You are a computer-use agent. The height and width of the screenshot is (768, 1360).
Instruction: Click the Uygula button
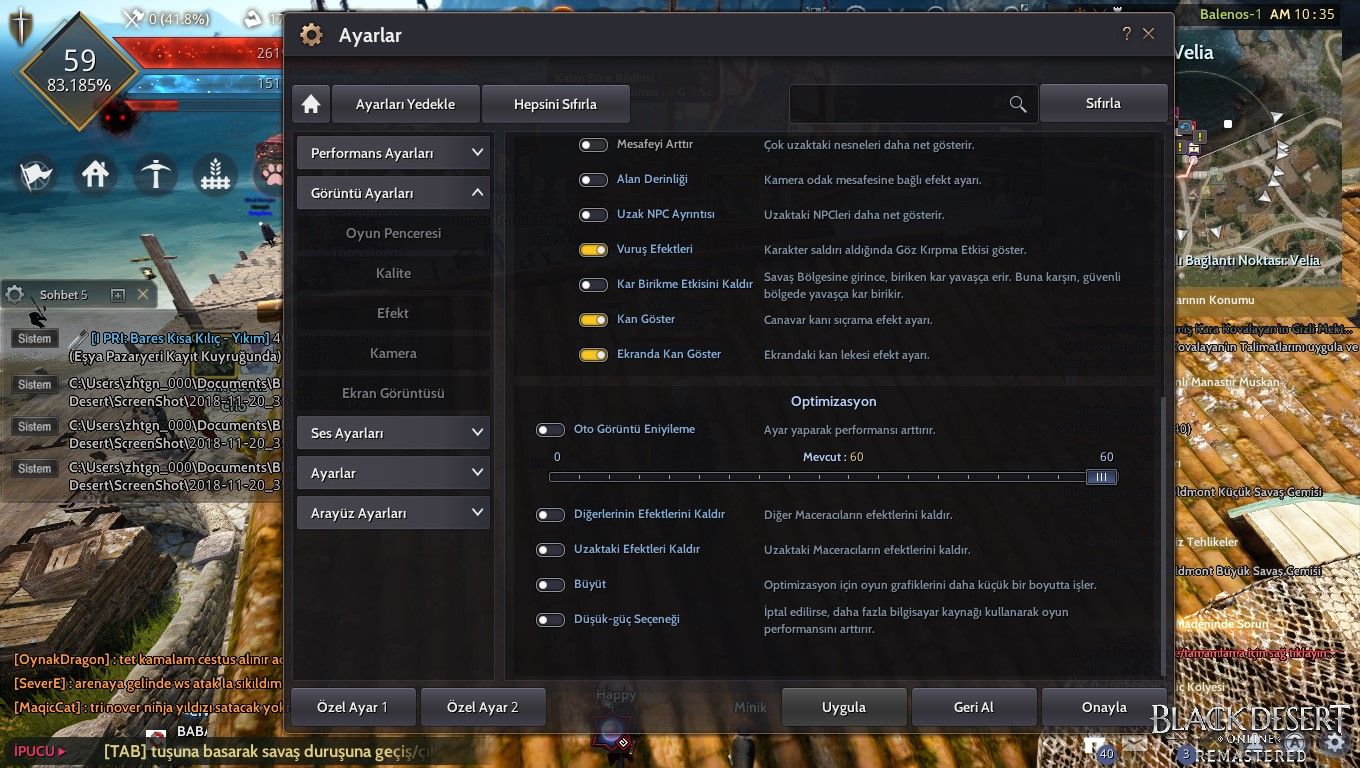pyautogui.click(x=844, y=707)
